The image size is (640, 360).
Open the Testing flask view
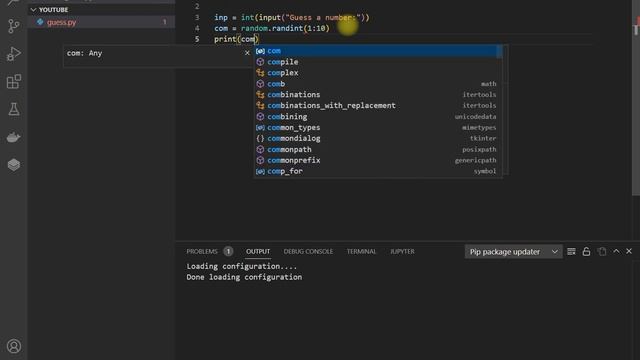click(x=13, y=109)
